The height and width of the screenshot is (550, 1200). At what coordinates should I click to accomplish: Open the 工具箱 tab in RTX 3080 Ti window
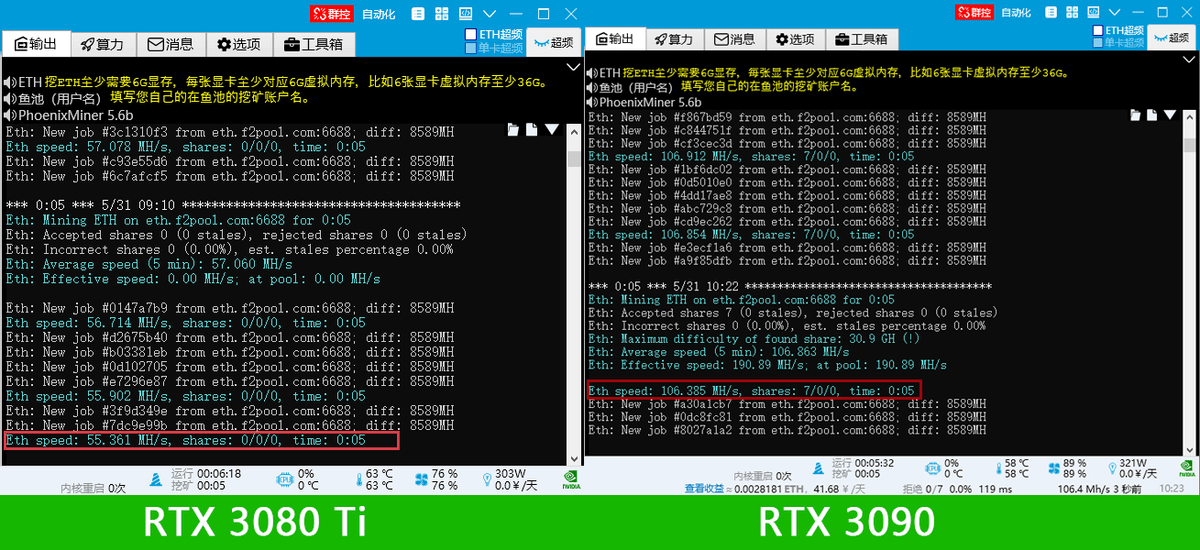313,44
